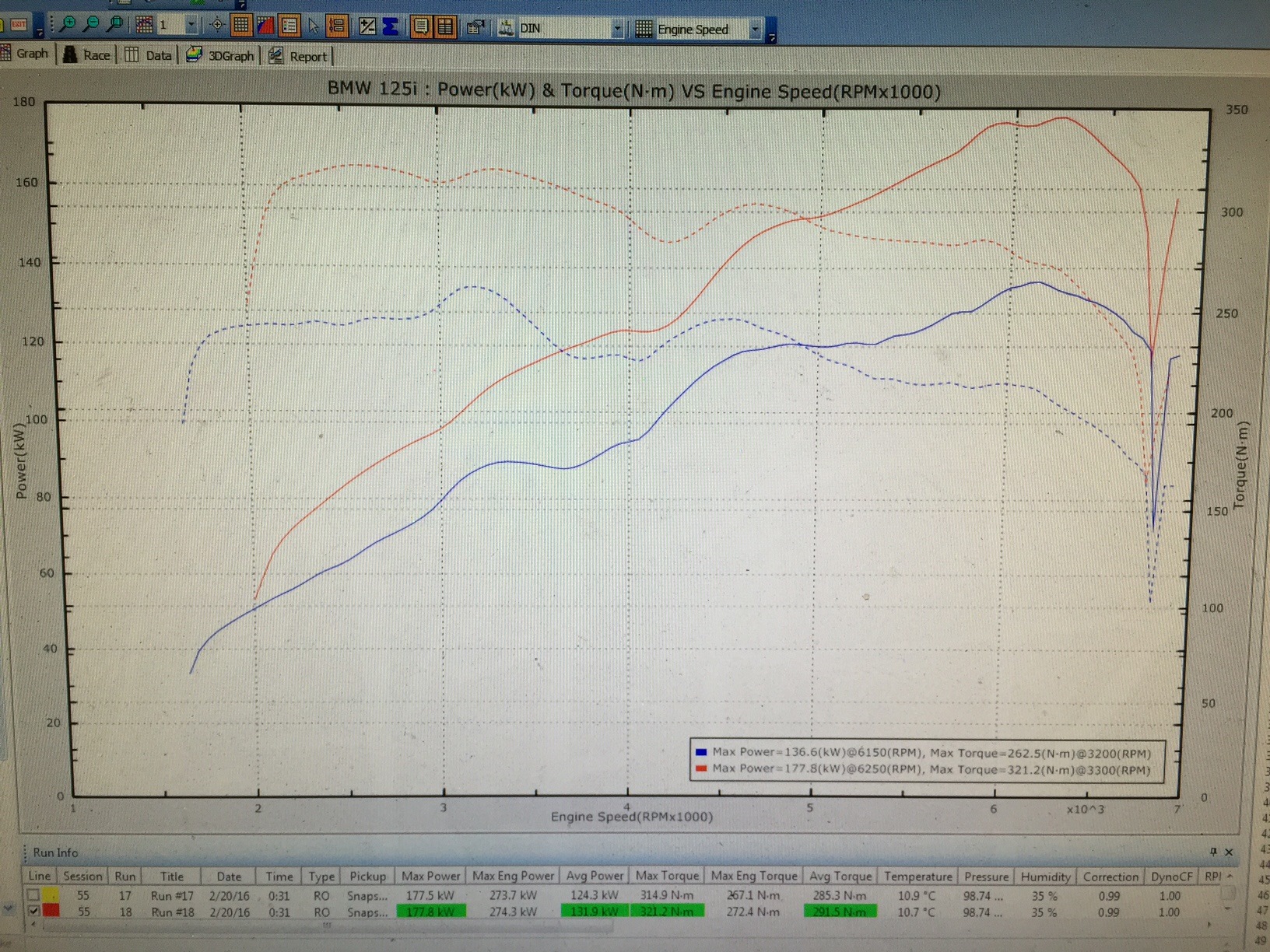Click the 273.7 kW Max Eng Power cell
The image size is (1270, 952).
click(513, 895)
